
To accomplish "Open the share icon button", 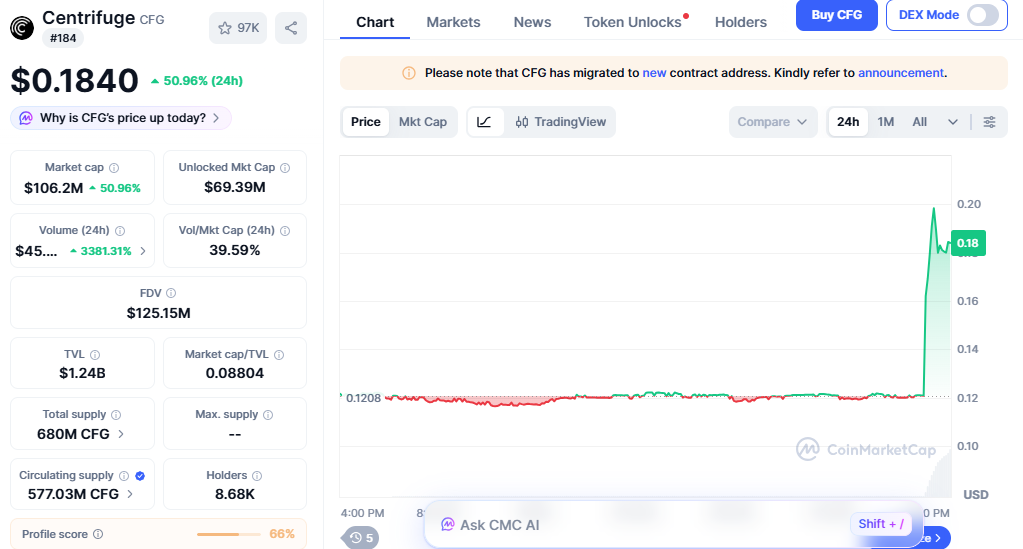I will pos(291,28).
